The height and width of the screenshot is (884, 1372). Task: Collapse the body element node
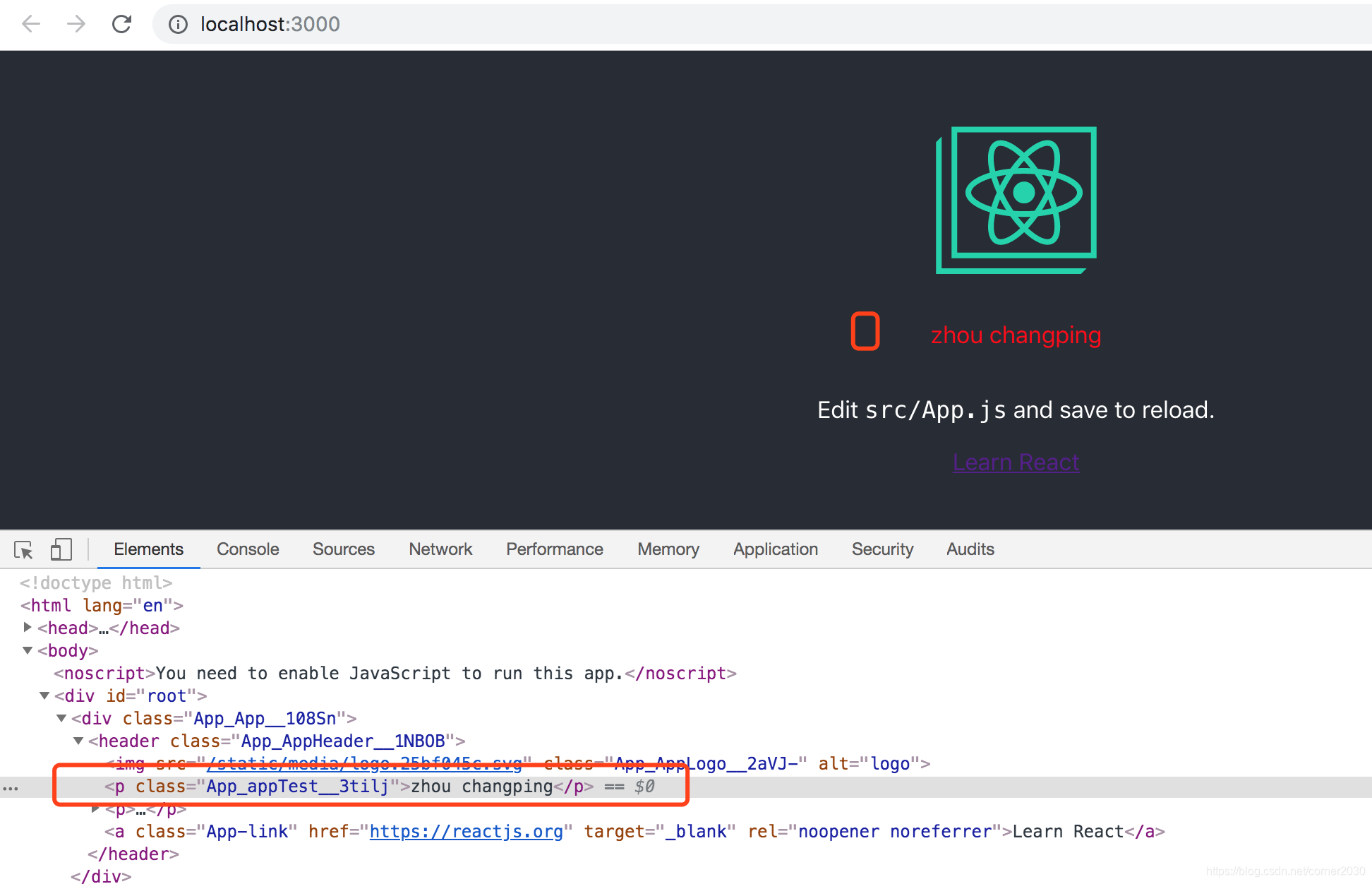pyautogui.click(x=28, y=650)
